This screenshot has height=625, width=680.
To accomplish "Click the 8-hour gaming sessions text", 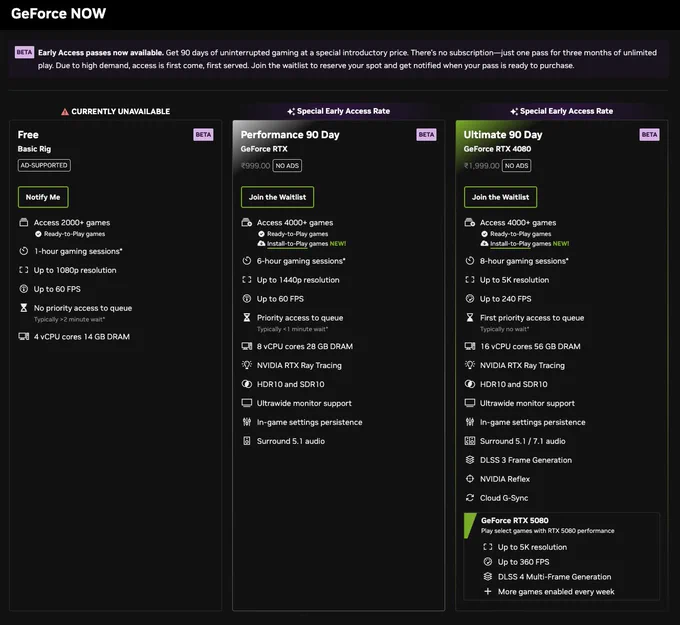I will click(524, 261).
